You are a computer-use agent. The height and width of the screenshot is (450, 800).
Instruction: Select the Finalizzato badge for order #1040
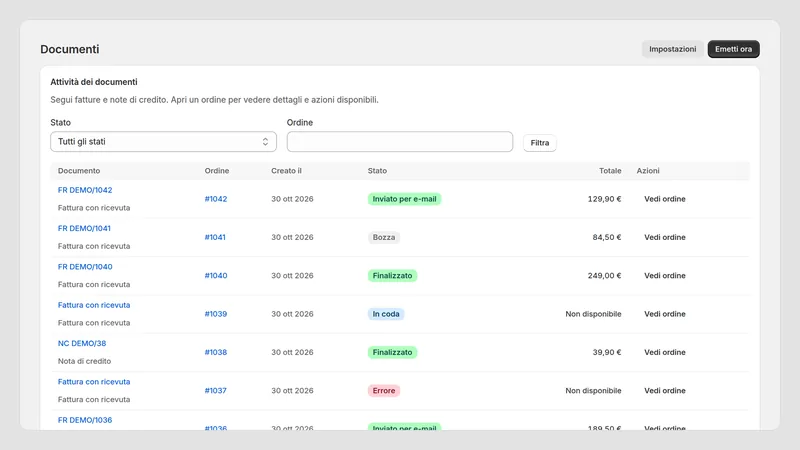pyautogui.click(x=392, y=276)
